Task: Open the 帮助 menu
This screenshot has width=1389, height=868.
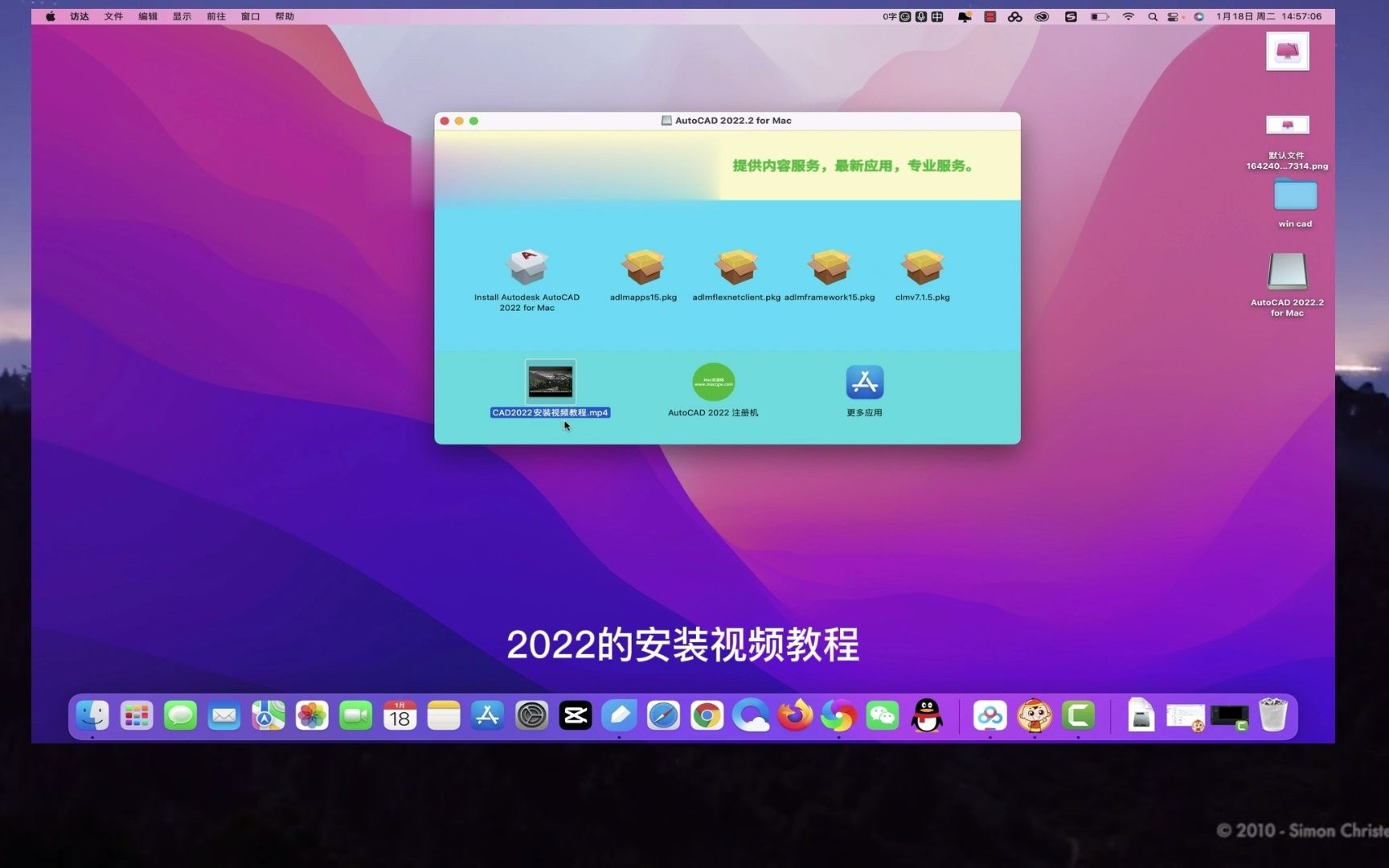Action: 285,16
